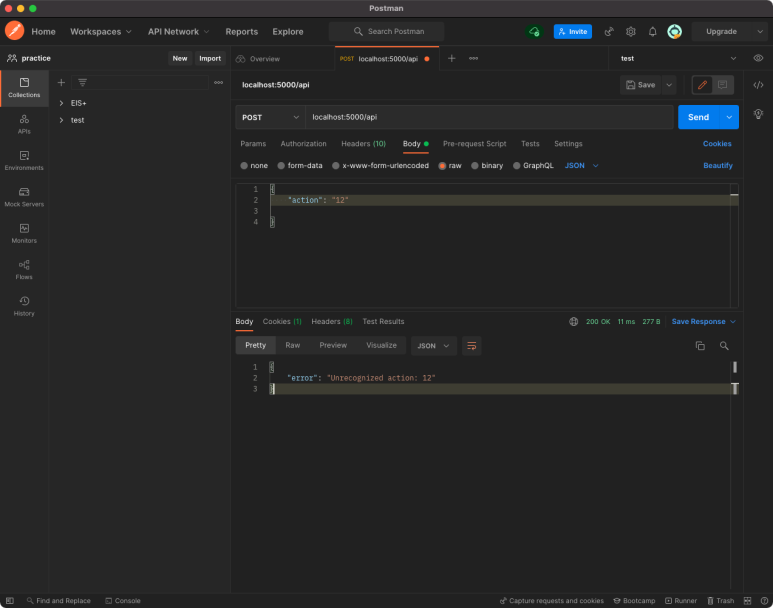Open the Collections sidebar panel
773x608 pixels.
click(24, 88)
